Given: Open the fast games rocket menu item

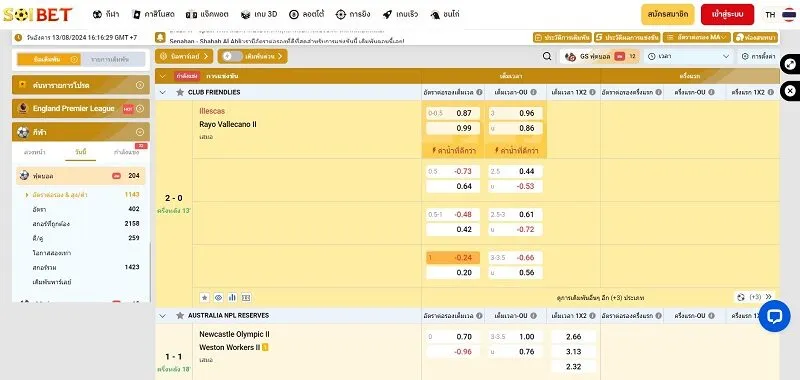Looking at the screenshot, I should click(401, 14).
